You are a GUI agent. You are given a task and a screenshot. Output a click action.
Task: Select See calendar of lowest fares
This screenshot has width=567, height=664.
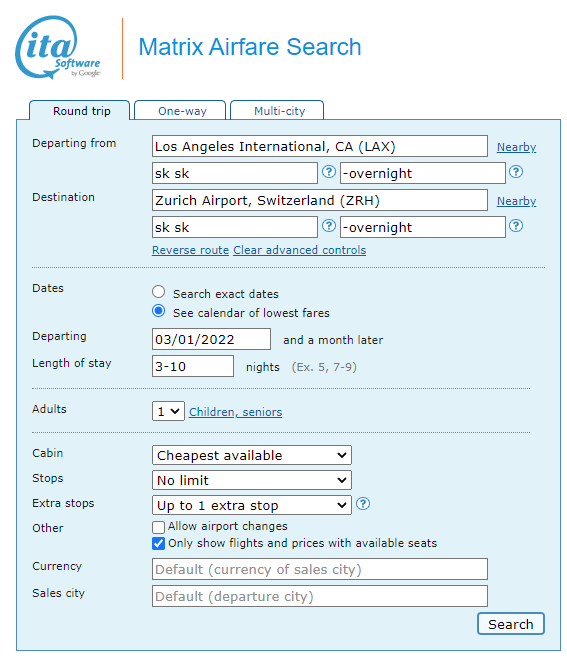158,311
